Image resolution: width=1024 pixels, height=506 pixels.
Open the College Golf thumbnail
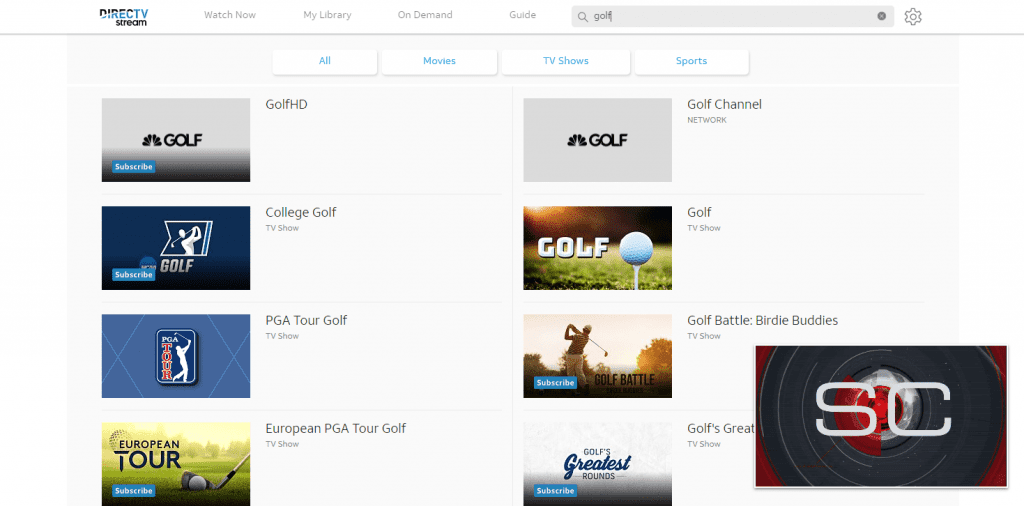pyautogui.click(x=176, y=248)
